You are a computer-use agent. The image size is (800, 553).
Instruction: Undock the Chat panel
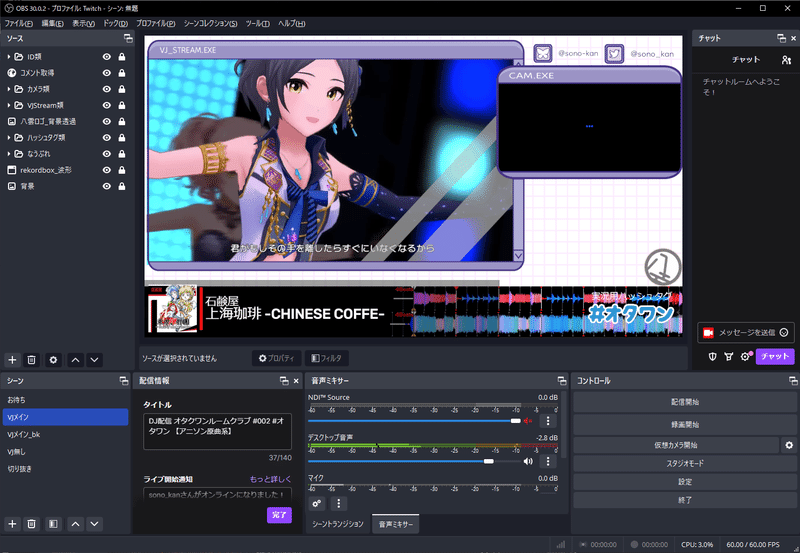[x=781, y=38]
